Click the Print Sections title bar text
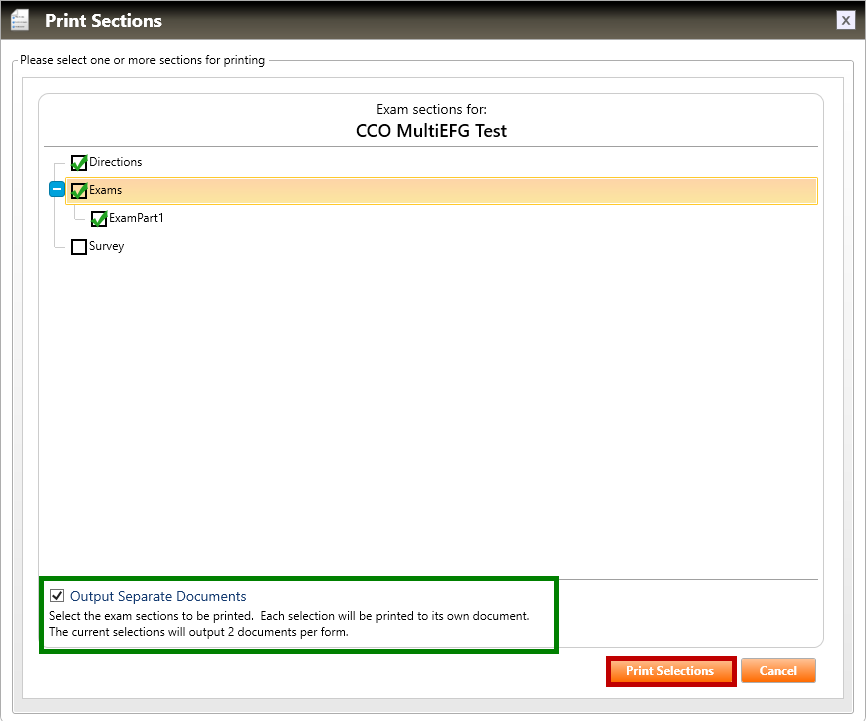 103,20
